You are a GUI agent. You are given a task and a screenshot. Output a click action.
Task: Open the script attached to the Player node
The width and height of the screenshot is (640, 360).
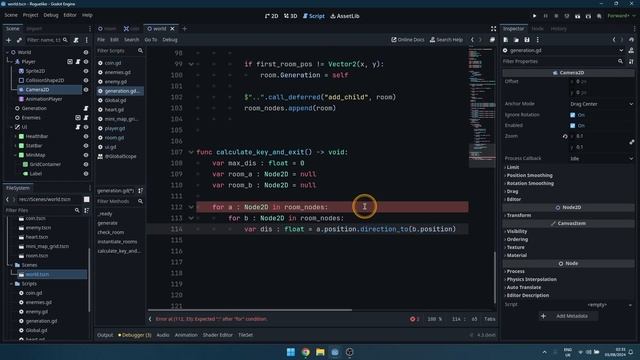78,62
